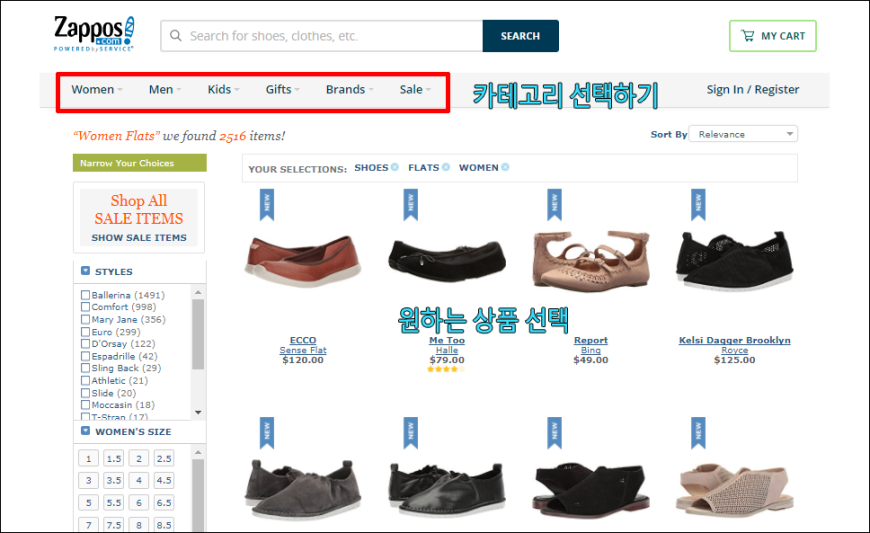Screen dimensions: 870x533
Task: Click the Narrow Your Choices header
Action: click(x=140, y=163)
